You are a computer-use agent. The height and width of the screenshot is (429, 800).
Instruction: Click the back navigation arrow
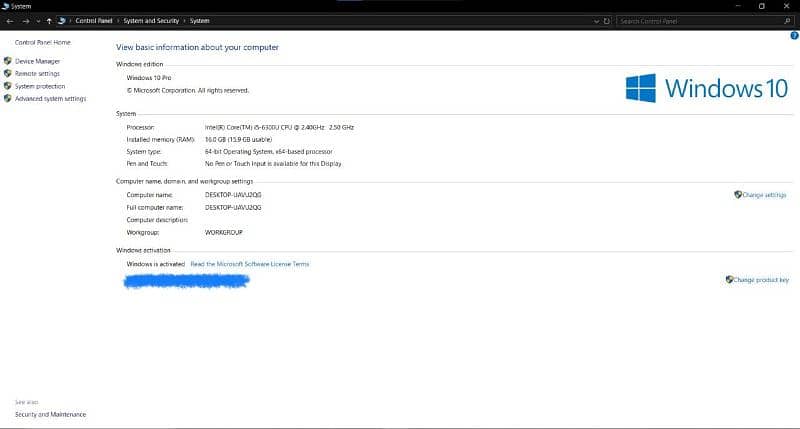pyautogui.click(x=11, y=20)
